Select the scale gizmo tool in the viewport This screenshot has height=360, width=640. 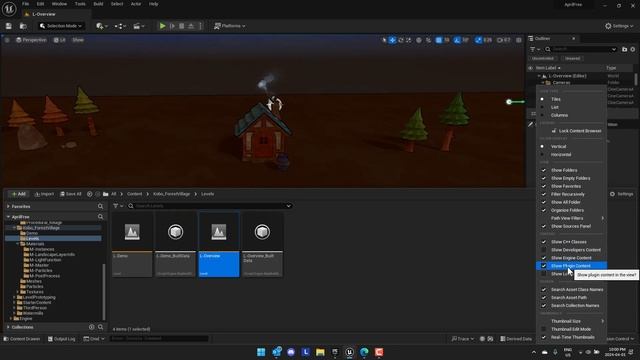coord(409,40)
